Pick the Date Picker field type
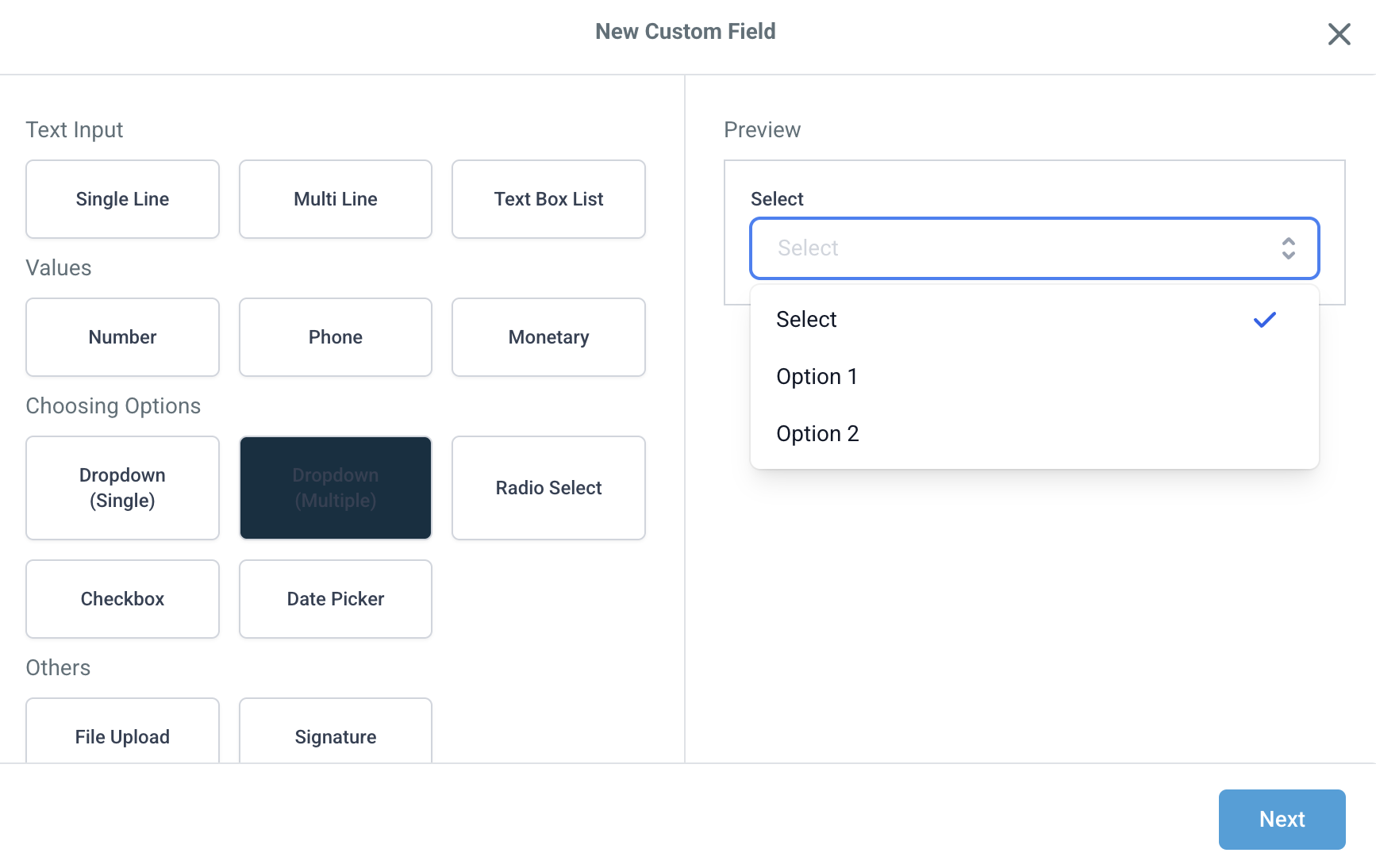 pyautogui.click(x=336, y=599)
